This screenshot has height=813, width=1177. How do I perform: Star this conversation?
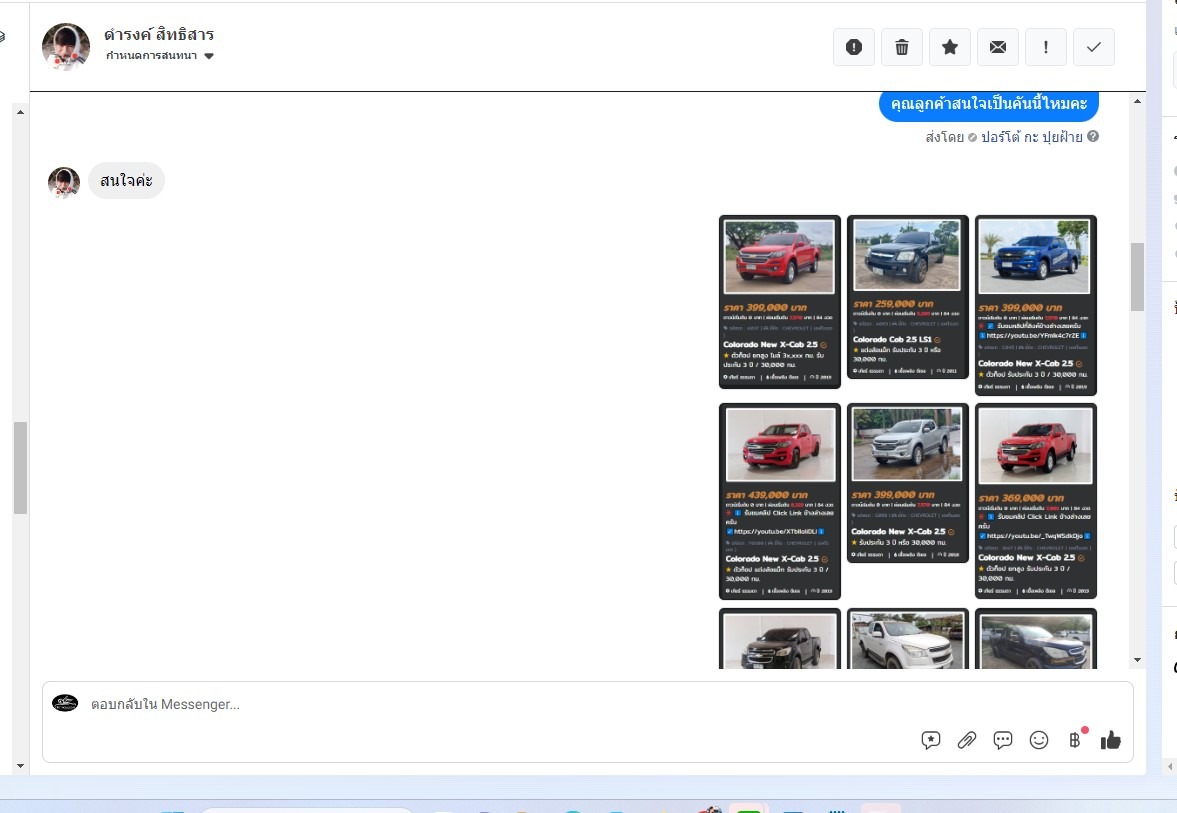(949, 47)
